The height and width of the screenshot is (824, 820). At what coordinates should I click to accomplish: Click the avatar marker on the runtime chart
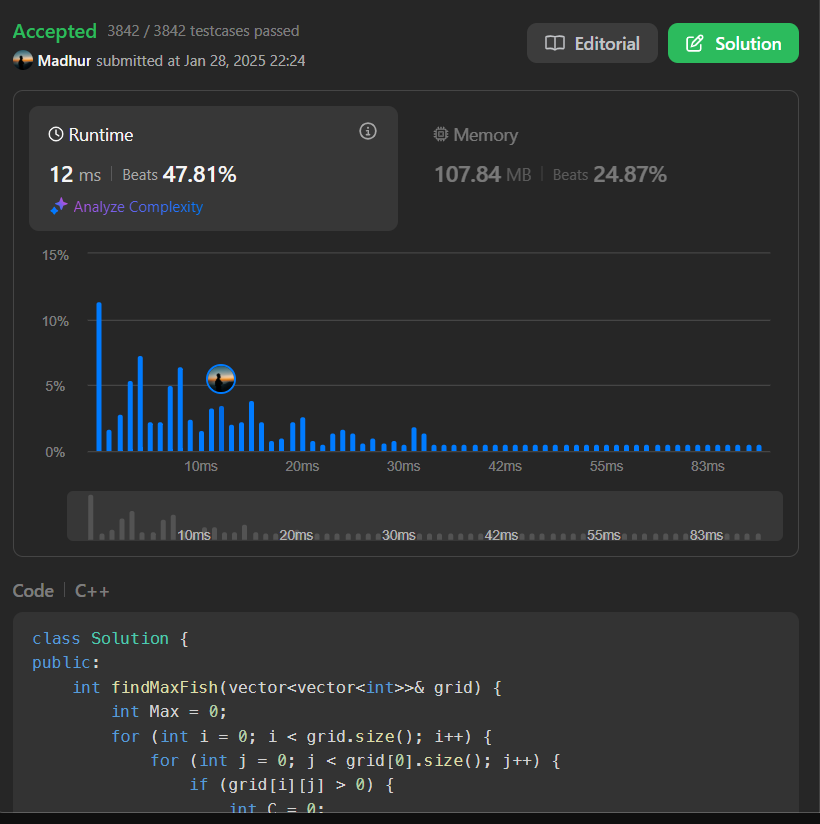point(221,379)
